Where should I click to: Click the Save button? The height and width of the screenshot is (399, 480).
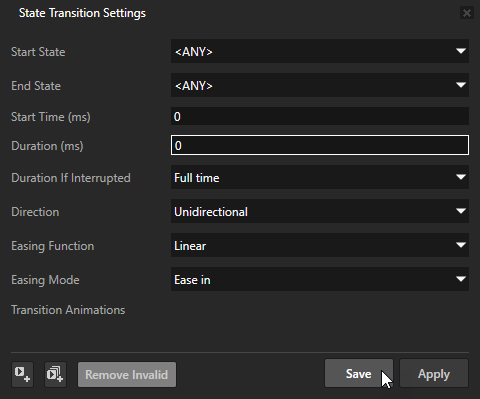click(359, 373)
